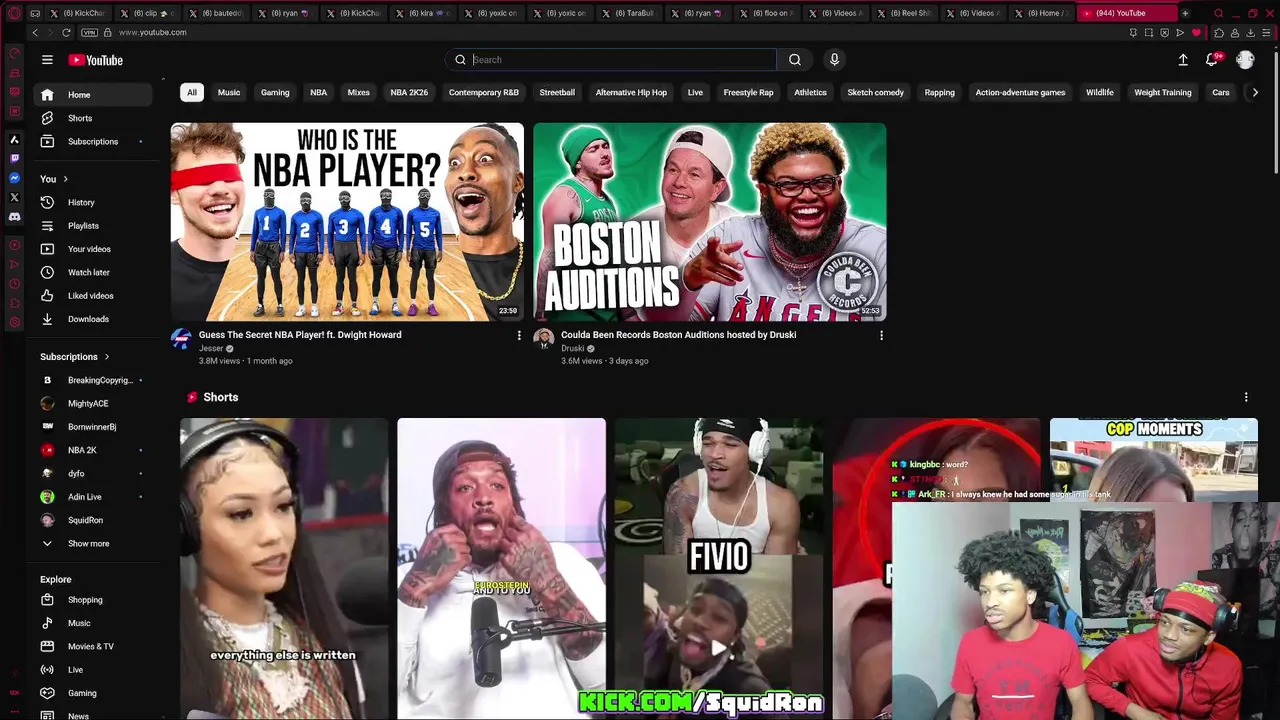Click the YouTube logo
The width and height of the screenshot is (1280, 720).
pyautogui.click(x=95, y=60)
